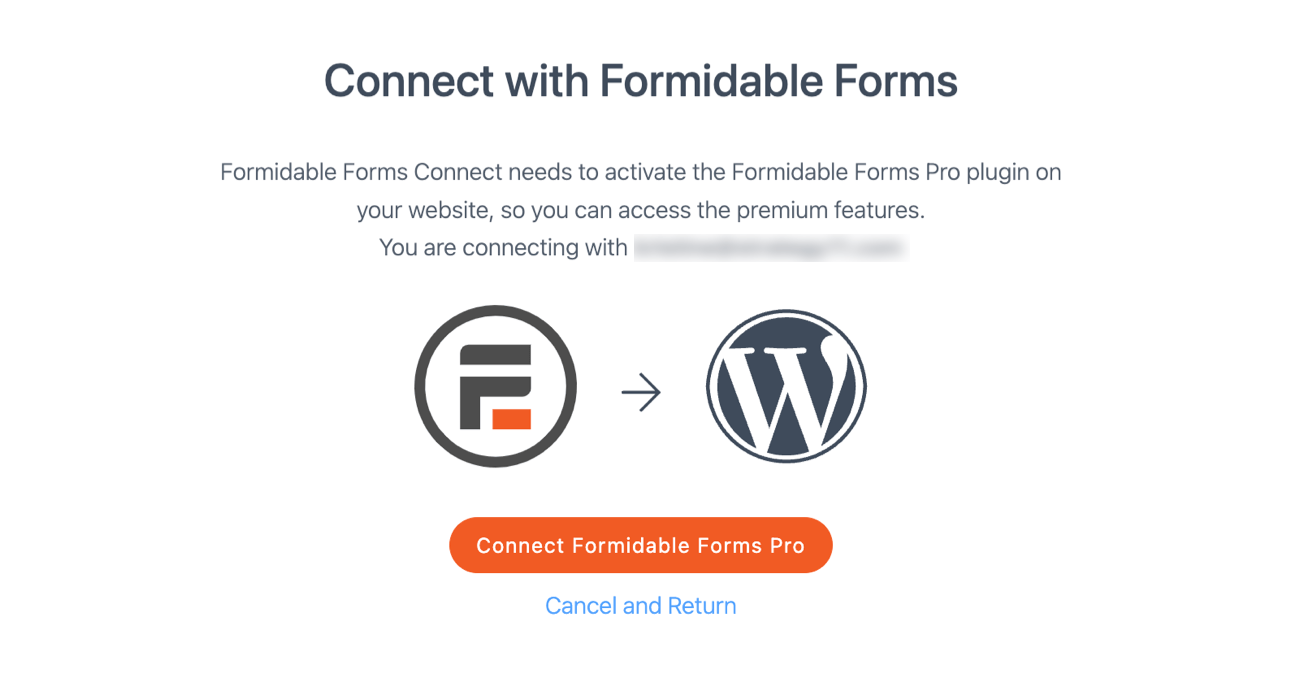1300x680 pixels.
Task: Click the Formidable Forms circular logo
Action: (x=495, y=386)
